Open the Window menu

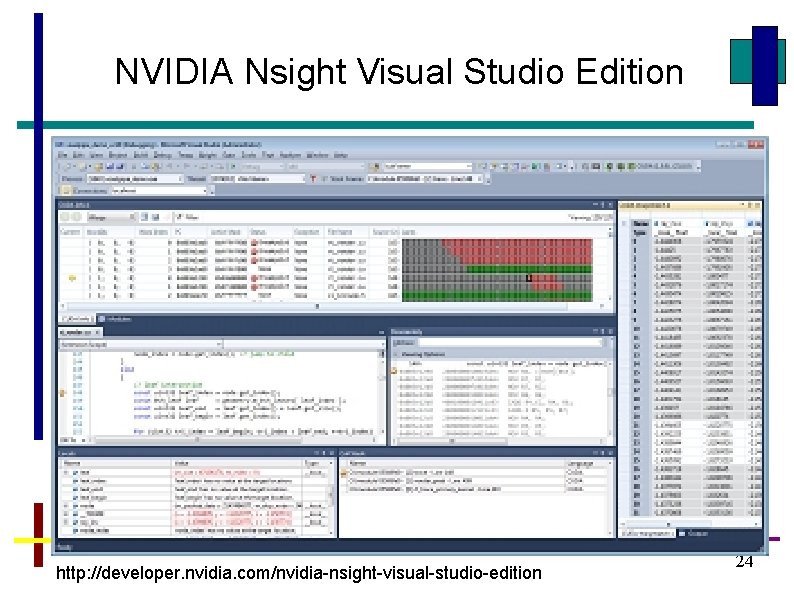[317, 155]
